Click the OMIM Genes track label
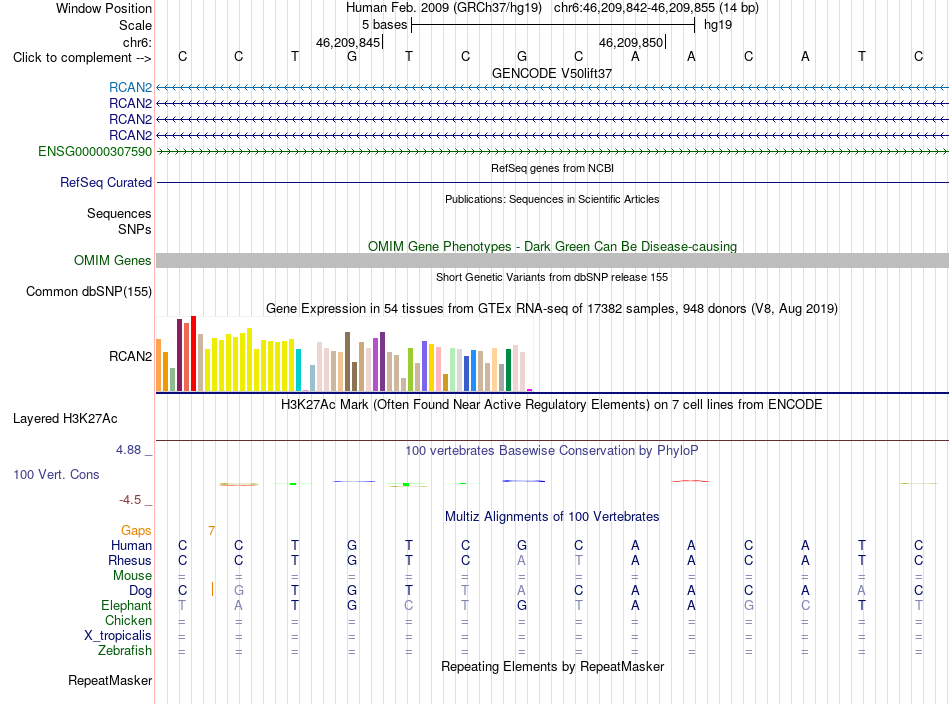 [x=113, y=261]
